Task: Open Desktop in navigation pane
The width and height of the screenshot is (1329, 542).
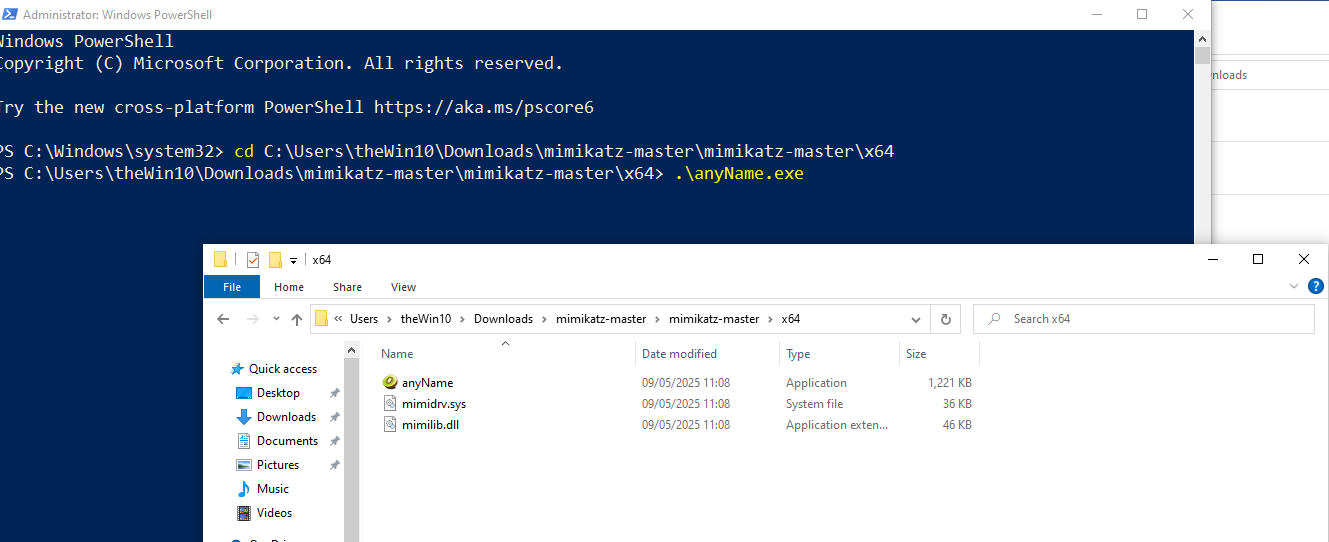Action: coord(278,393)
